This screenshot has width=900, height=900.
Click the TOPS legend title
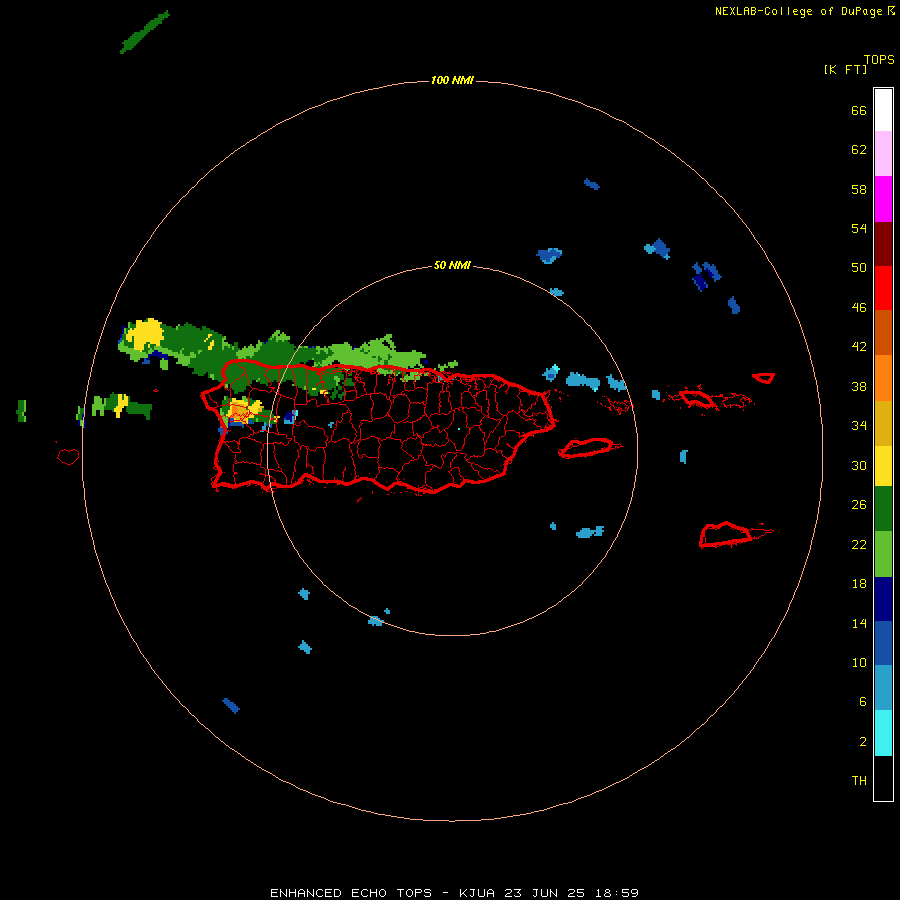click(879, 59)
